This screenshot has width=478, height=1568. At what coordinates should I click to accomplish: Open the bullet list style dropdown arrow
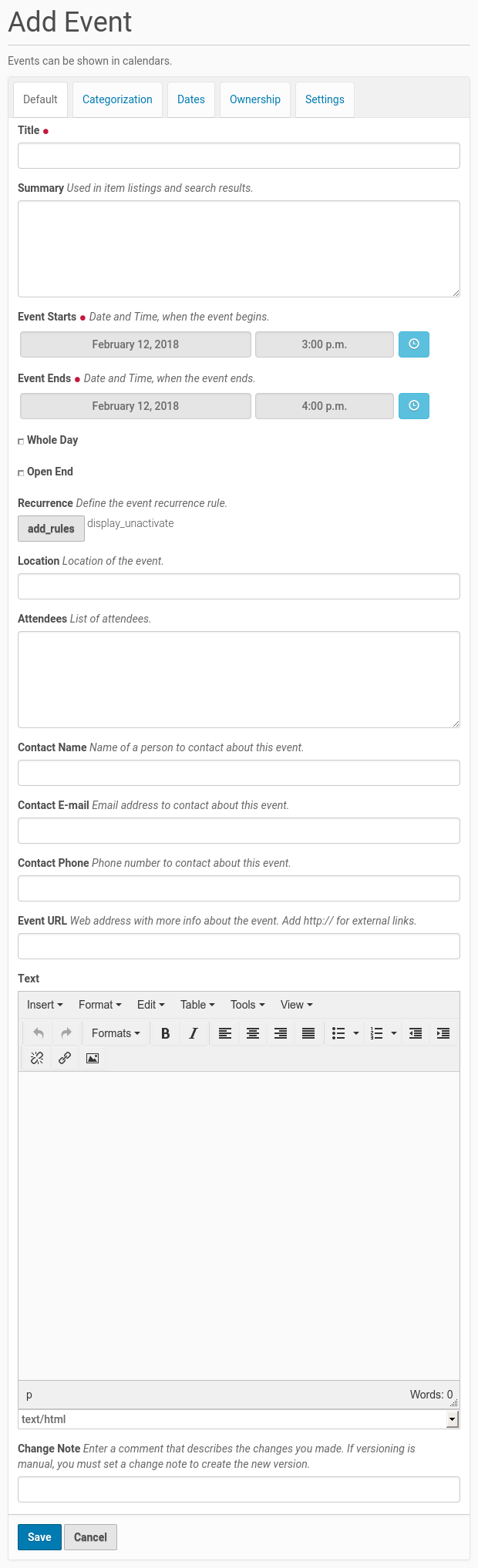click(356, 1033)
